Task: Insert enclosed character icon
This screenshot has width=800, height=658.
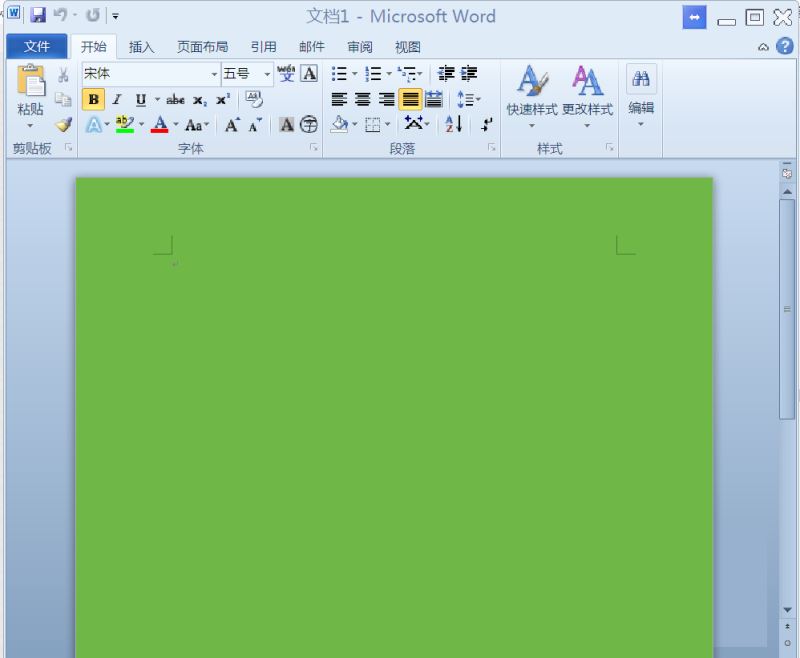Action: pos(309,125)
